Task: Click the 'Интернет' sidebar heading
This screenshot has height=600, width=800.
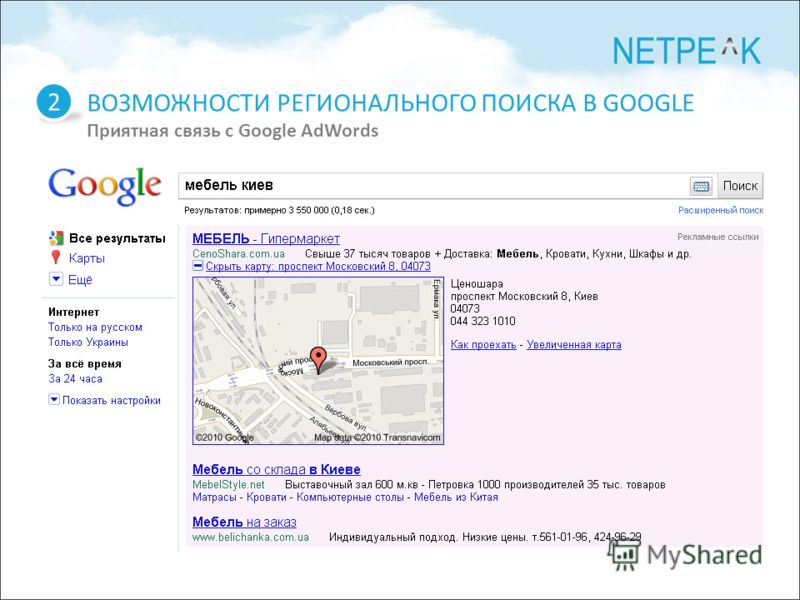Action: [x=73, y=312]
